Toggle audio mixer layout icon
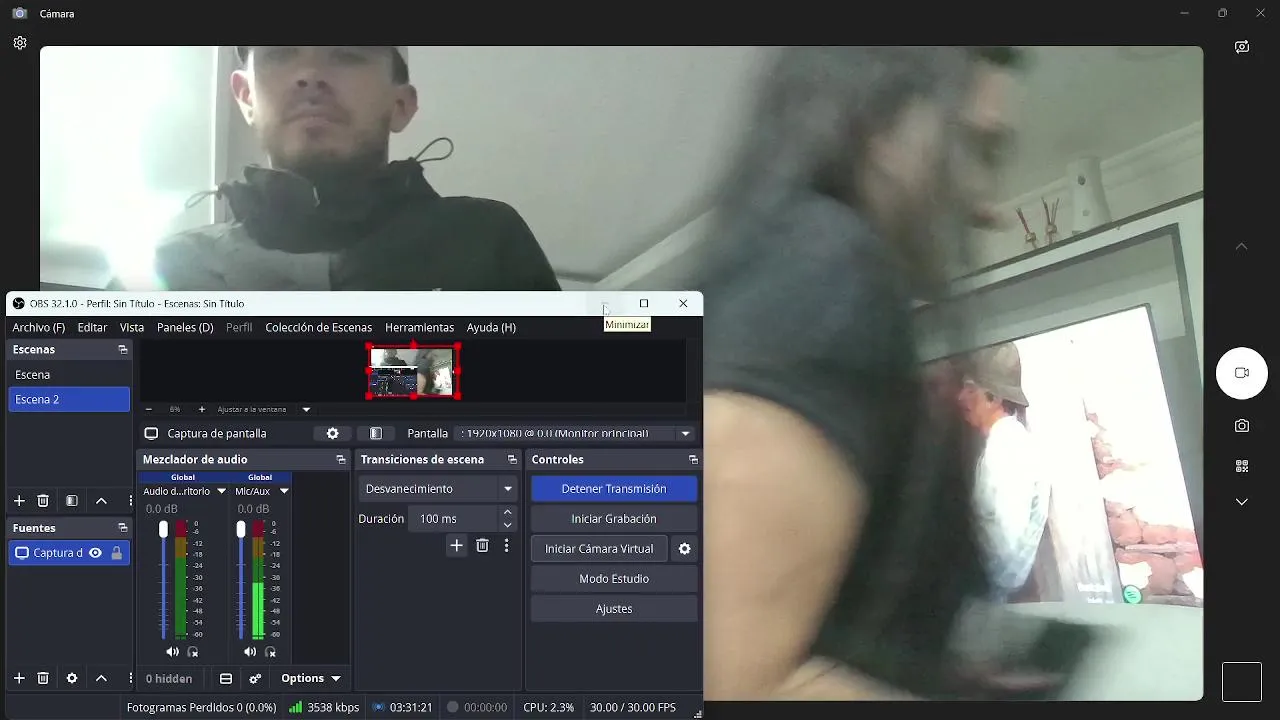This screenshot has height=720, width=1280. (226, 679)
